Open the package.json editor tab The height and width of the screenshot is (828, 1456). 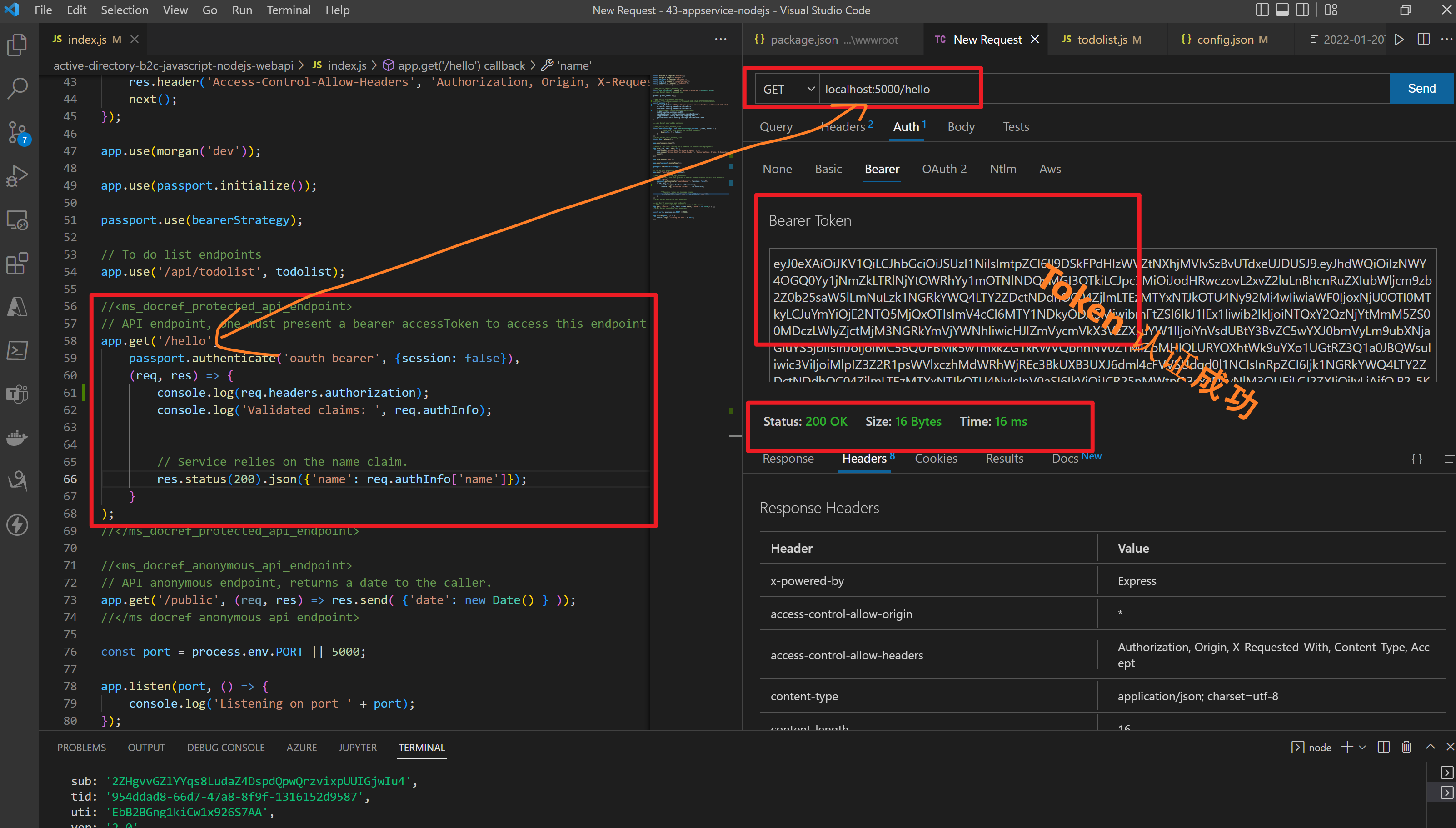pyautogui.click(x=833, y=39)
